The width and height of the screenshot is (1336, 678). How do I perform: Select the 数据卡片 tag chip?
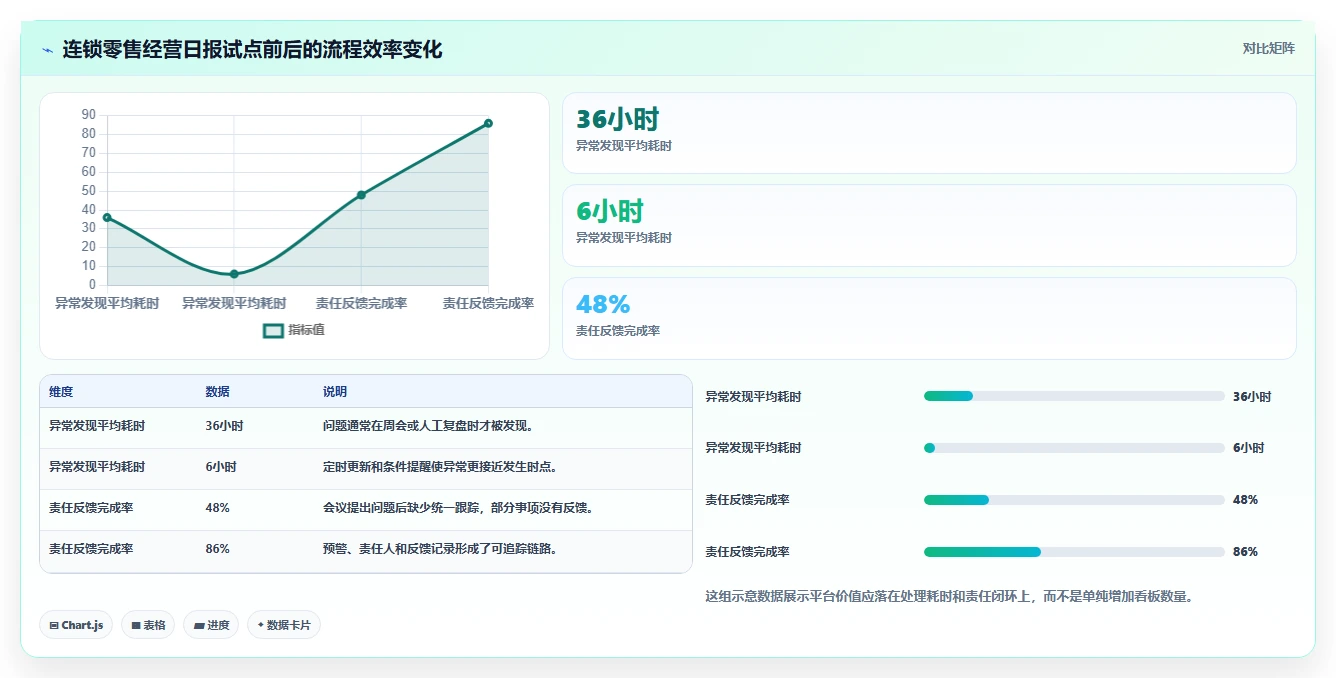click(x=284, y=625)
